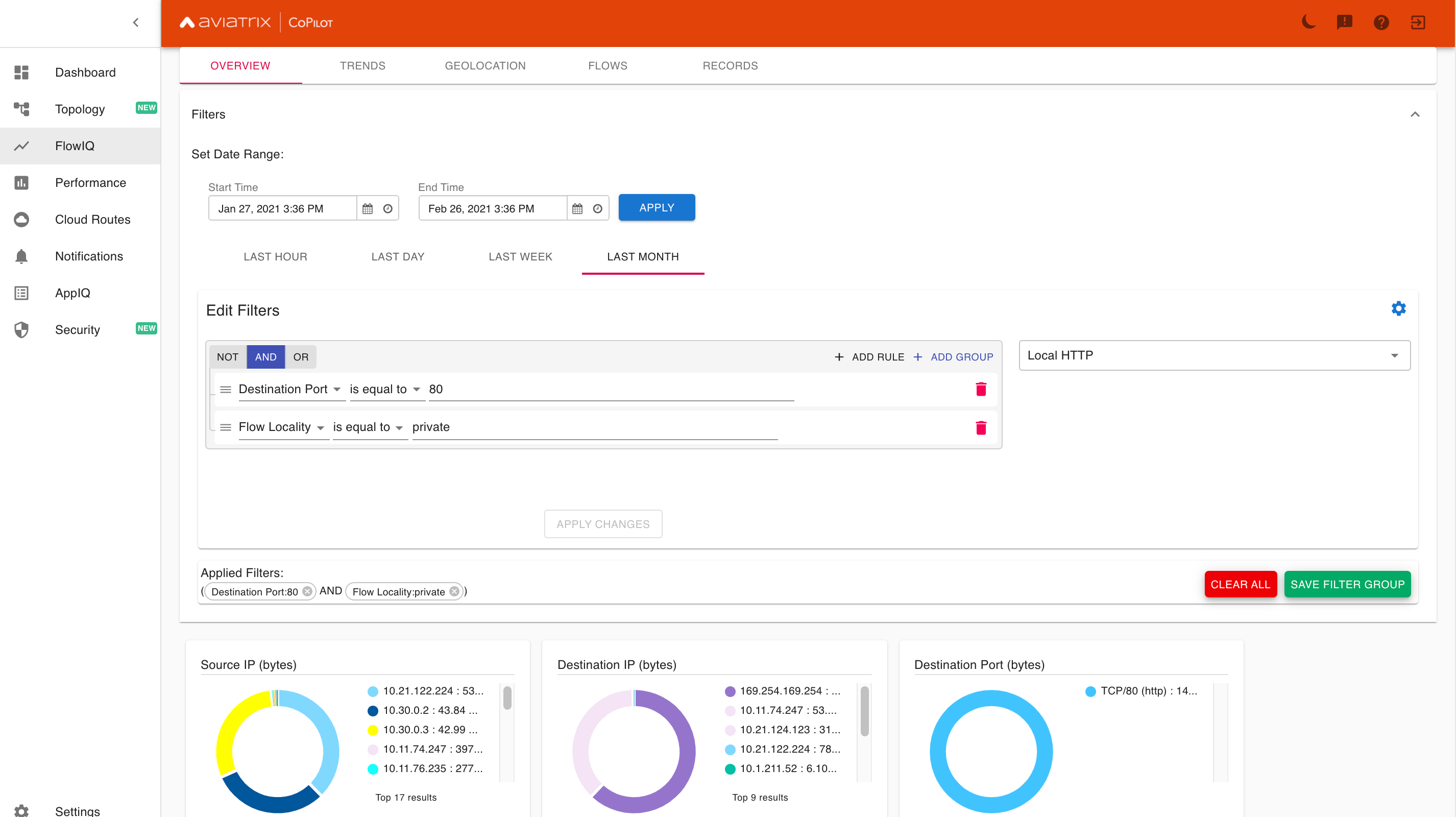Image resolution: width=1456 pixels, height=817 pixels.
Task: Collapse the Filters panel chevron
Action: coord(1415,114)
